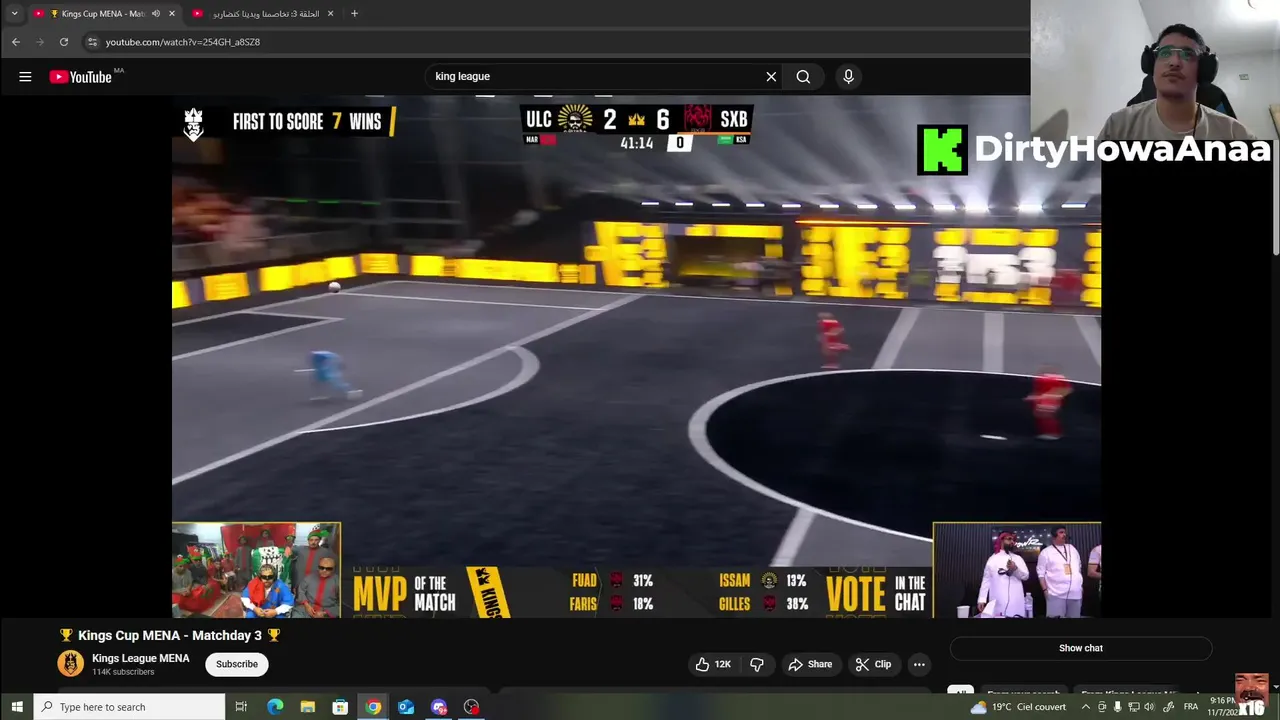Start voice search with the microphone
Viewport: 1280px width, 720px height.
pyautogui.click(x=848, y=77)
